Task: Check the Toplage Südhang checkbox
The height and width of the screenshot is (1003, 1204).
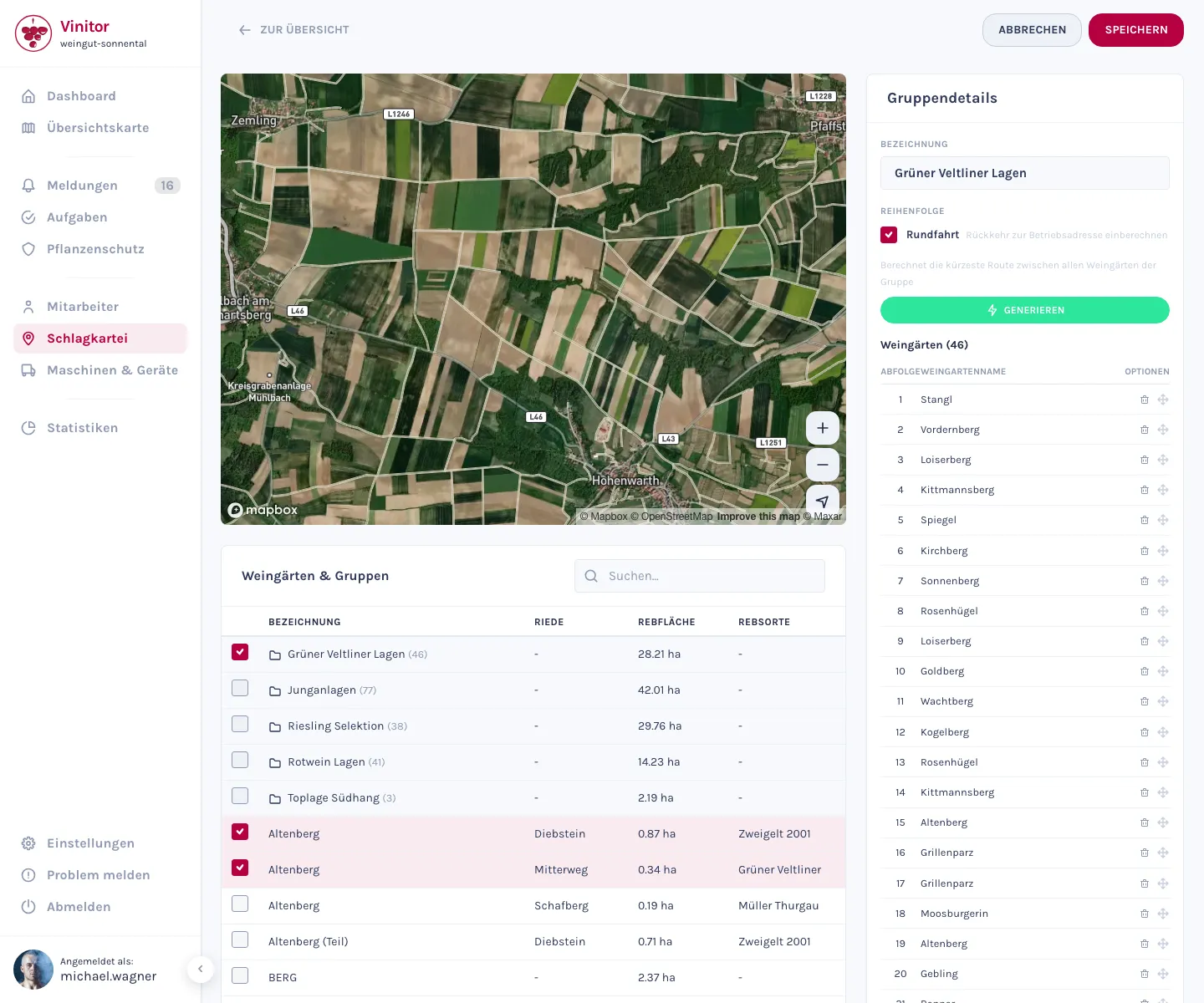Action: [x=240, y=796]
